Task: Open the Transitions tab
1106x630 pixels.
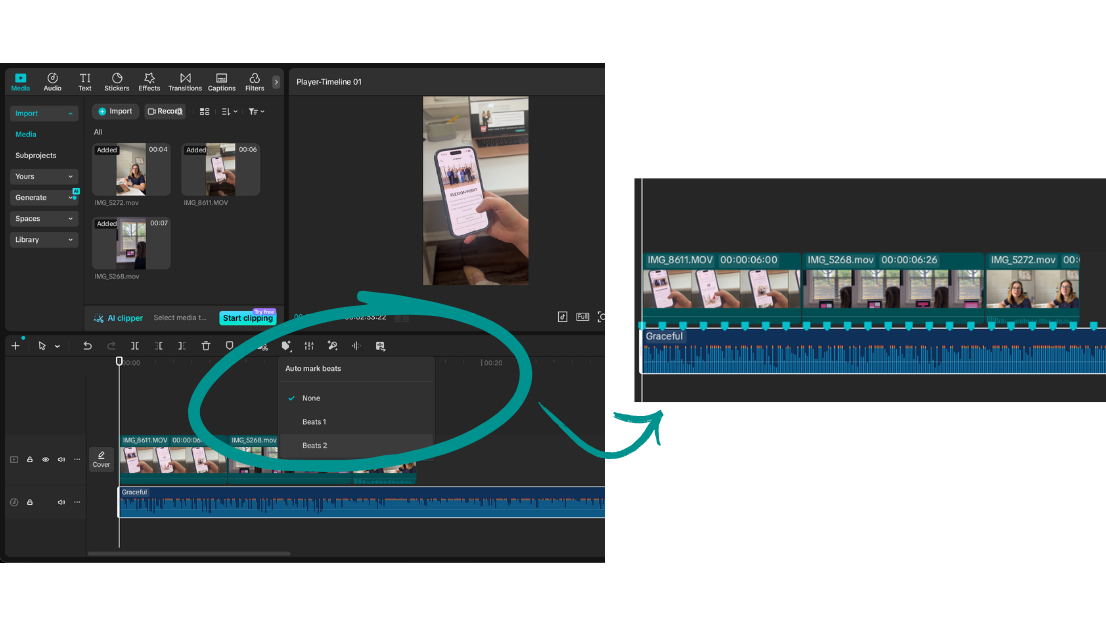Action: click(x=185, y=82)
